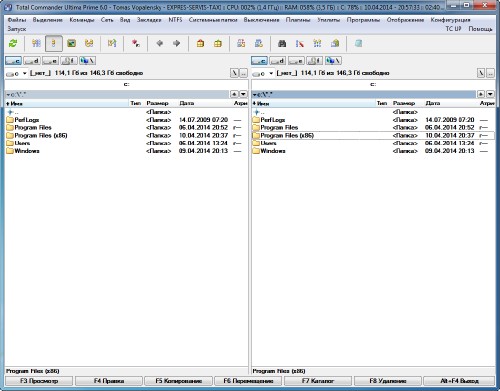Open the Конфигурация menu
500x391 pixels.
point(450,20)
